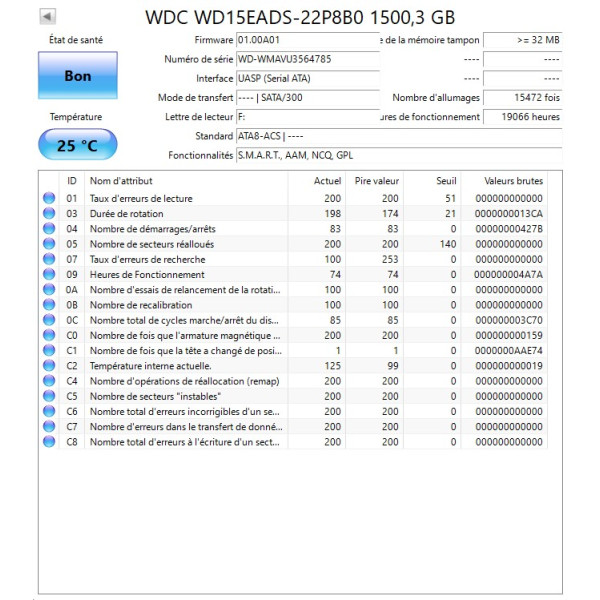Click the serial number field WD-WMAVU3564785
Image resolution: width=600 pixels, height=600 pixels.
(x=308, y=59)
